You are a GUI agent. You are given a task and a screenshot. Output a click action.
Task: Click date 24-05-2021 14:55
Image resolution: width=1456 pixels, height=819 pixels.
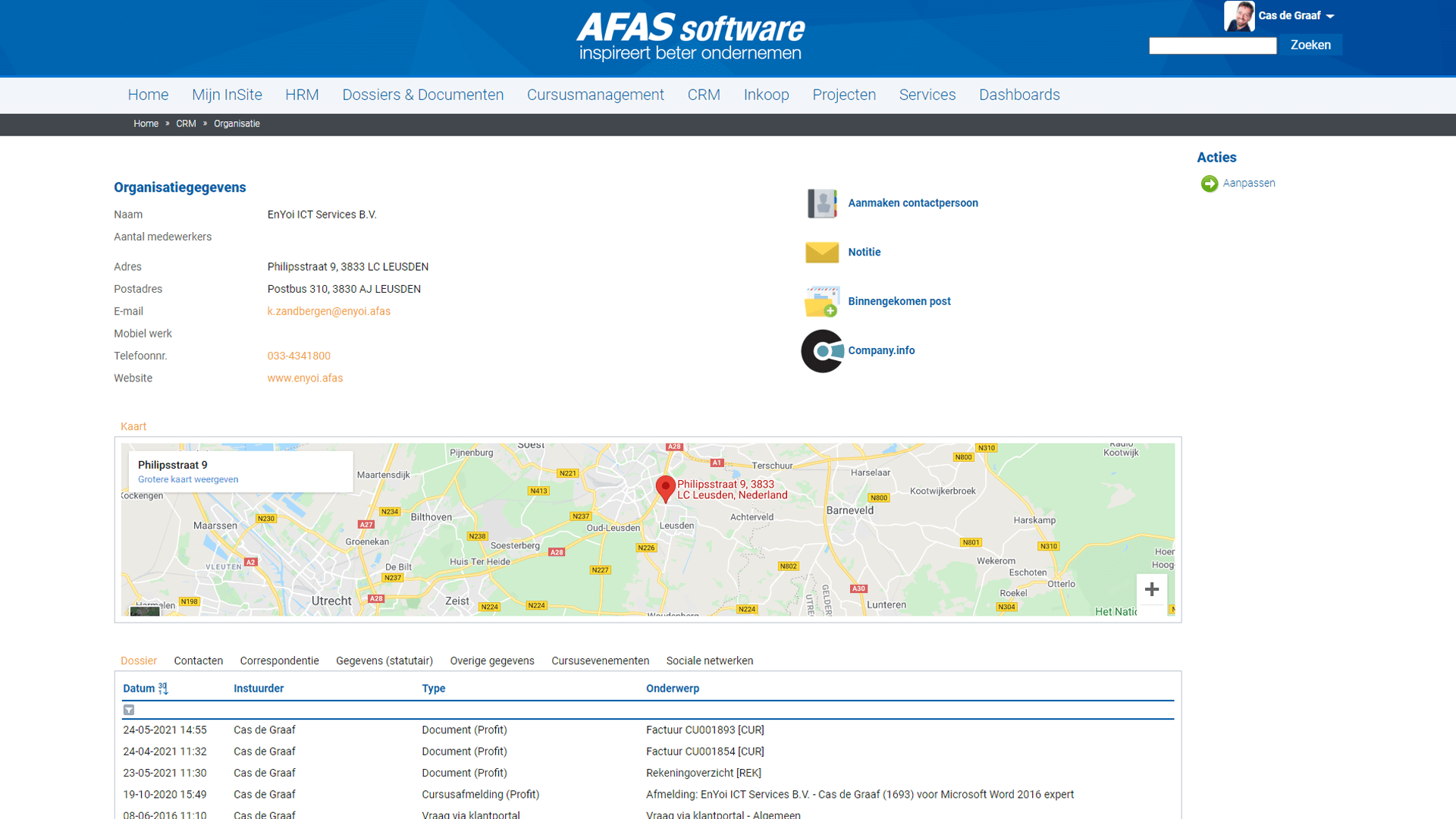point(165,730)
